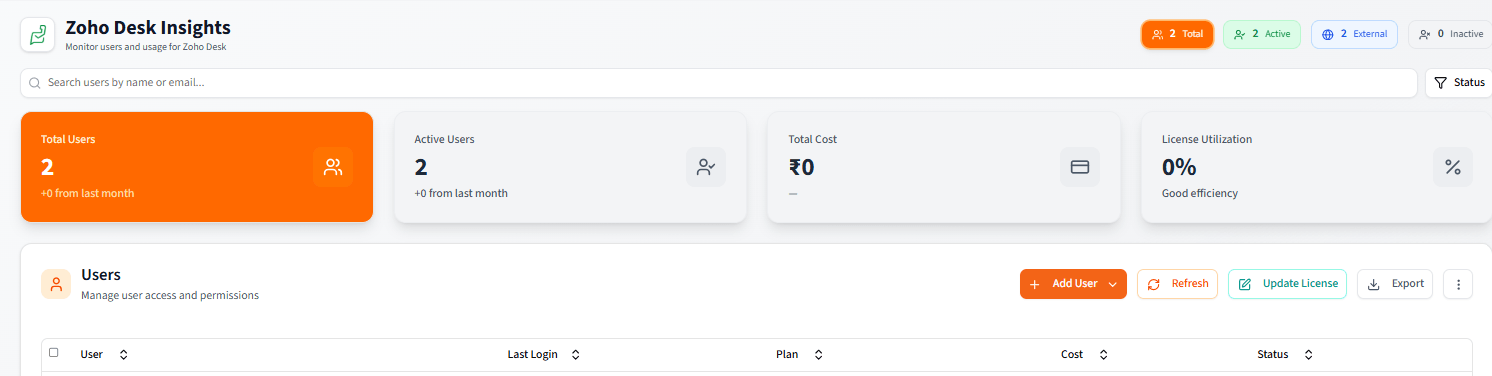
Task: Click the Users section person icon
Action: coord(56,284)
